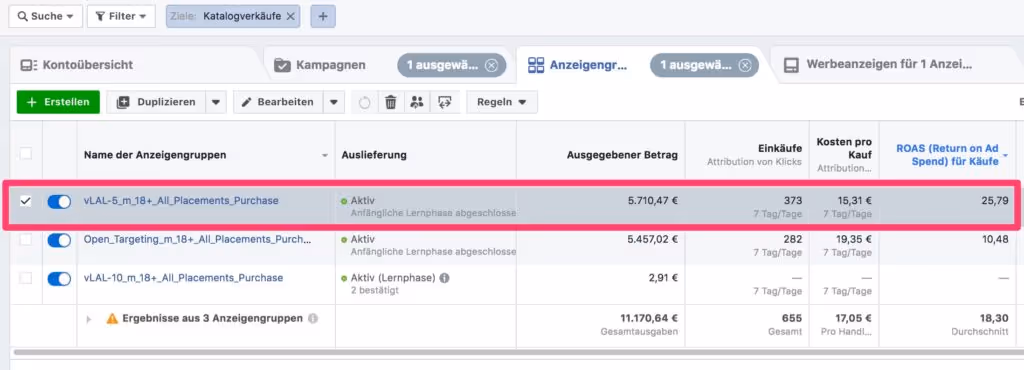Viewport: 1024px width, 370px height.
Task: Click the 2 bestätigt status text
Action: (375, 290)
